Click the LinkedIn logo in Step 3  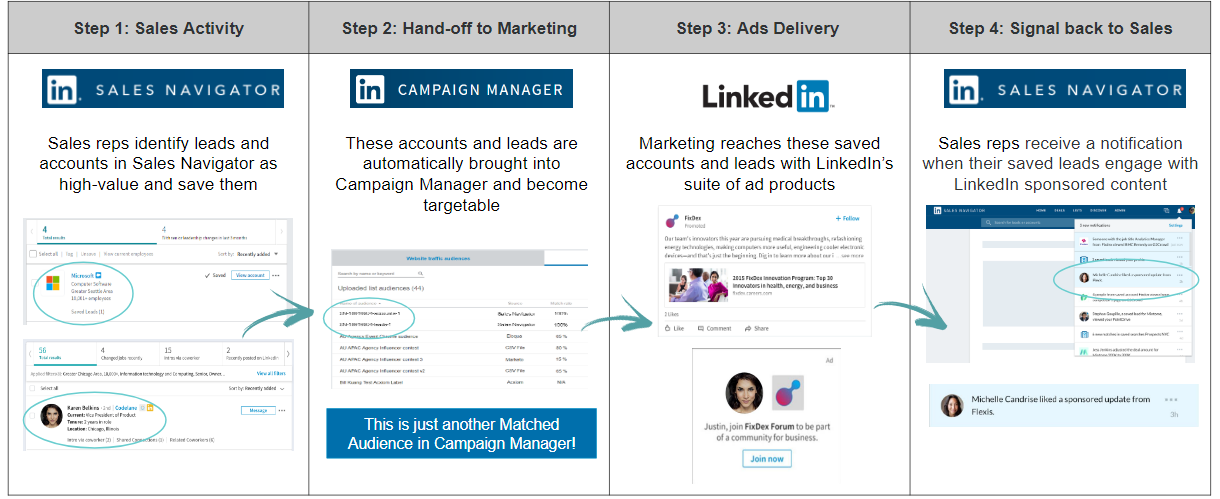click(768, 96)
